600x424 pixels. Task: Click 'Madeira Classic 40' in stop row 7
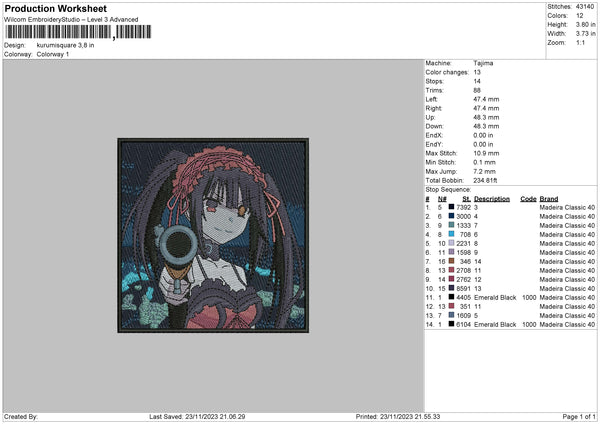pyautogui.click(x=567, y=261)
